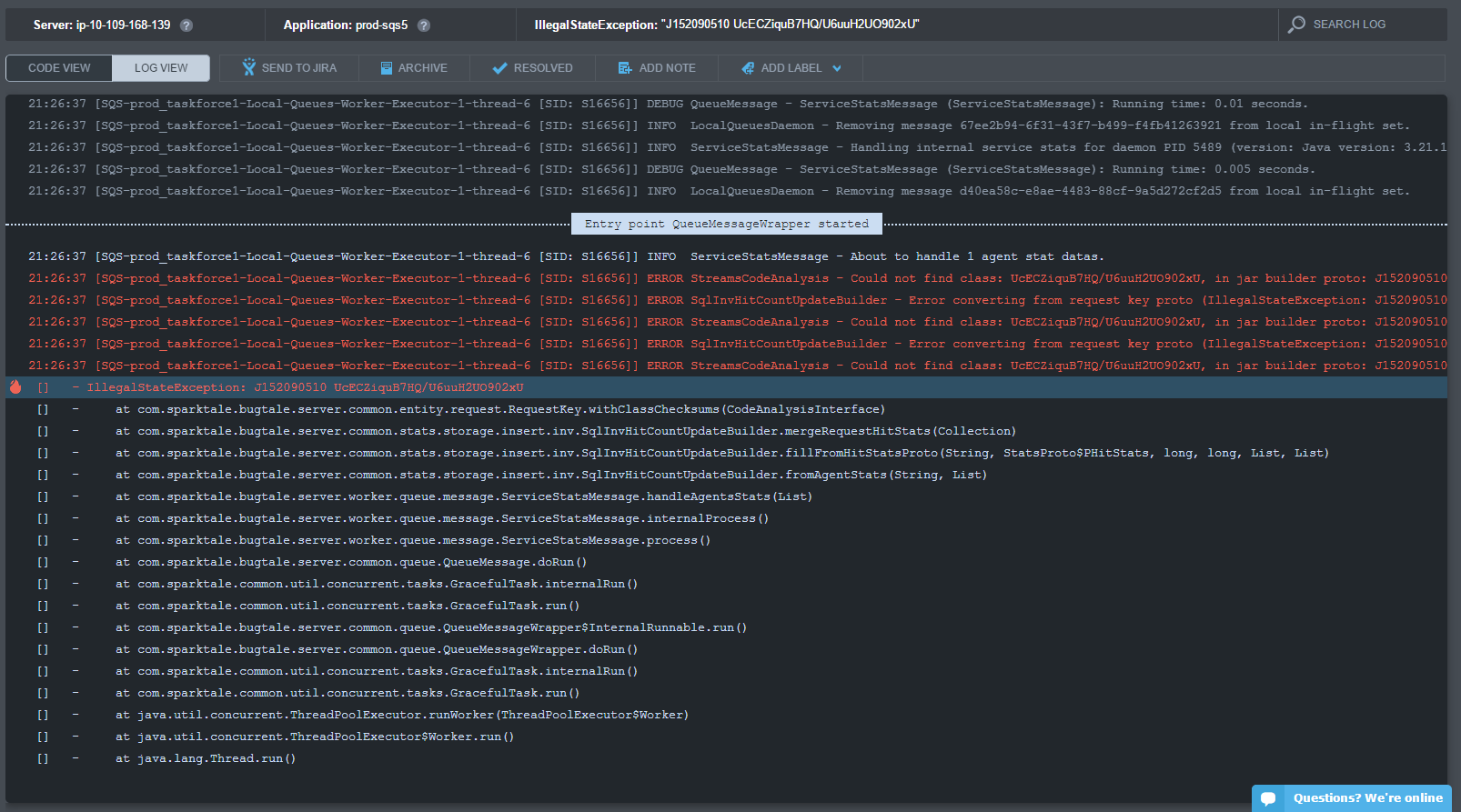This screenshot has height=812, width=1461.
Task: Click the SqlInvHitCountUpdateBuilder.fromAgentStats stack text
Action: pos(551,475)
